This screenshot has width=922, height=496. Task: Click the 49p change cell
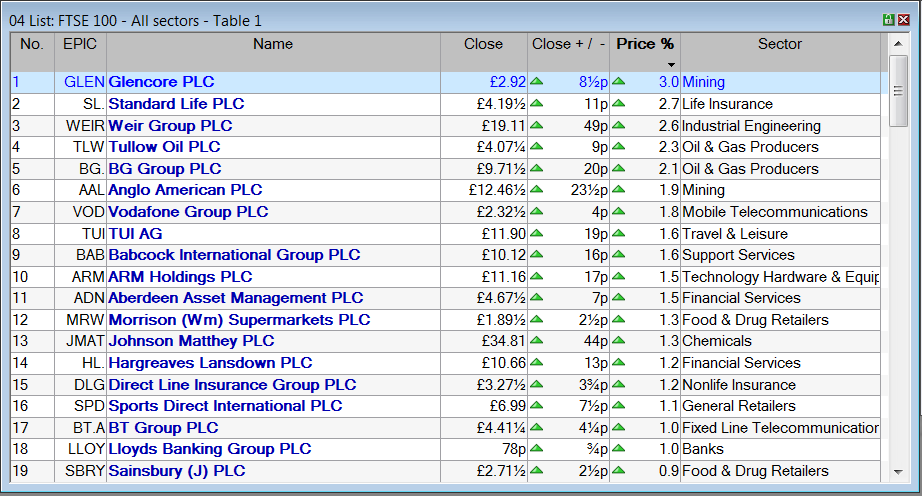click(569, 126)
